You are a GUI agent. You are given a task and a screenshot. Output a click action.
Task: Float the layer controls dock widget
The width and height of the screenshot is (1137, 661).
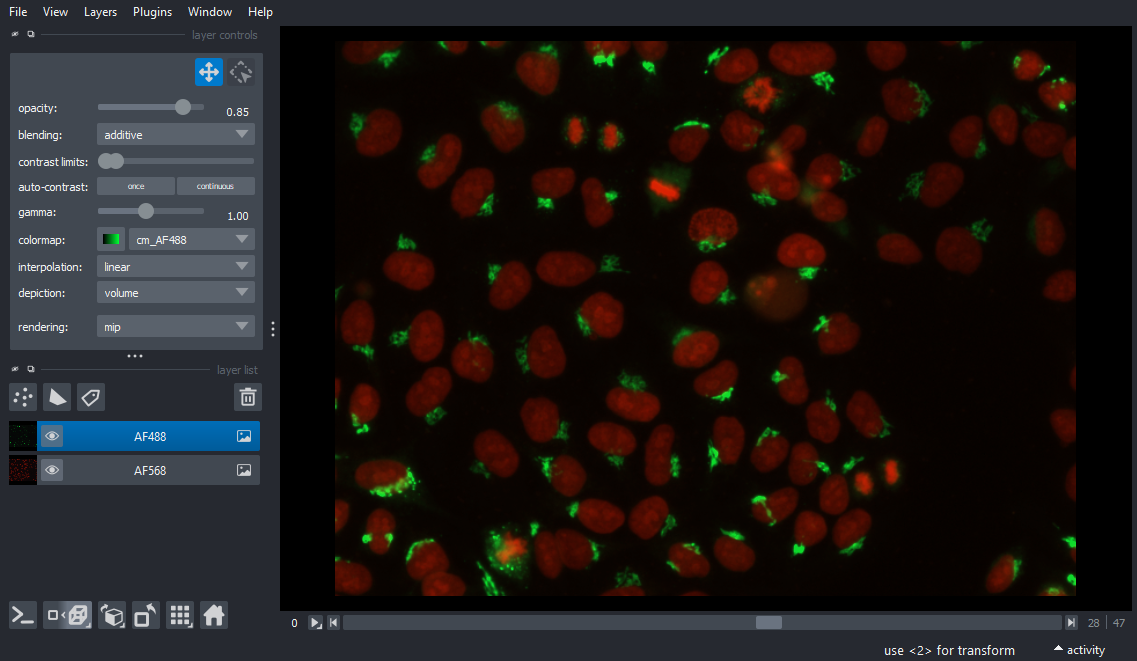[30, 34]
